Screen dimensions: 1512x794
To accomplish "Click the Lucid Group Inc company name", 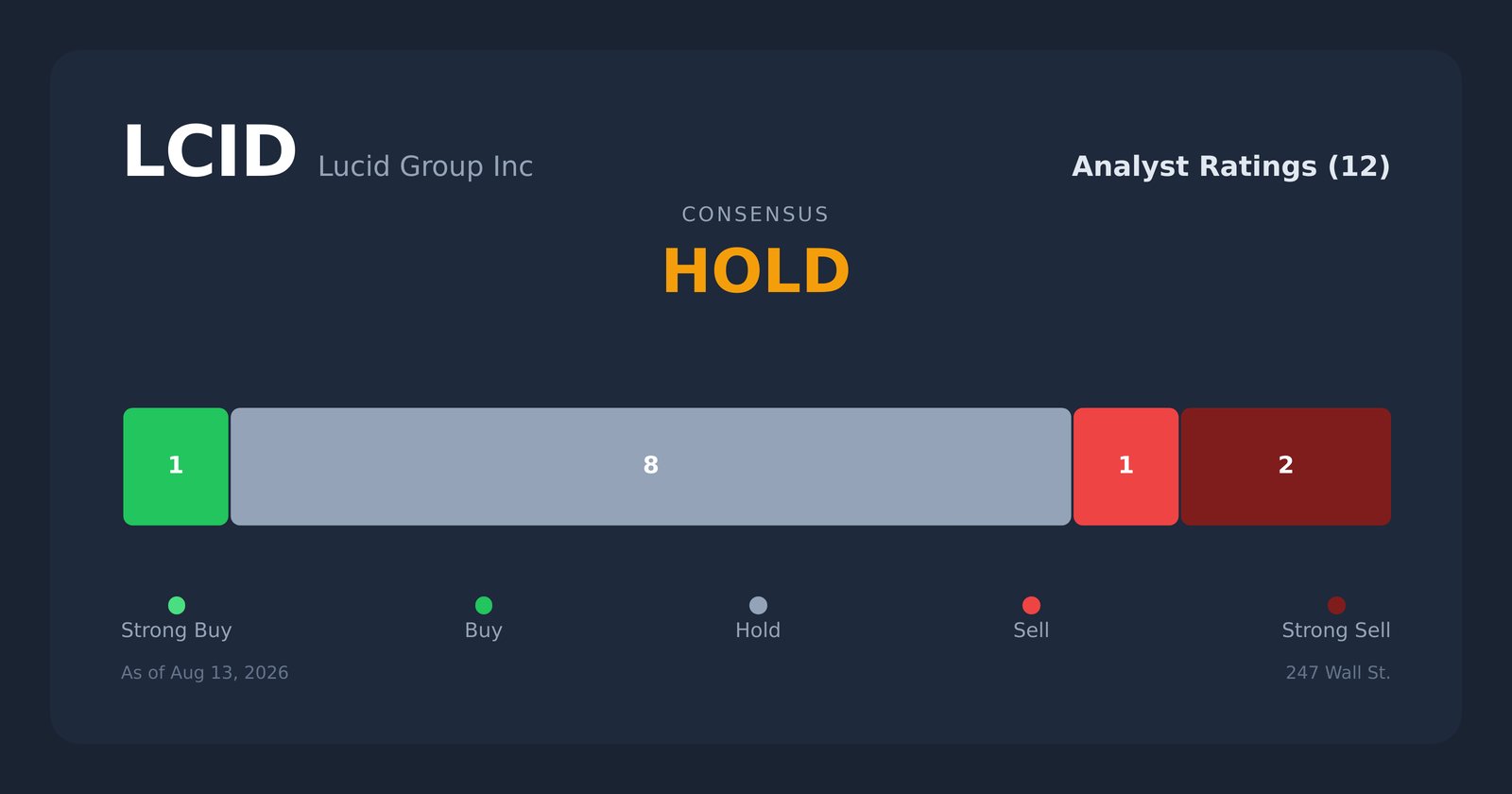I will (425, 167).
